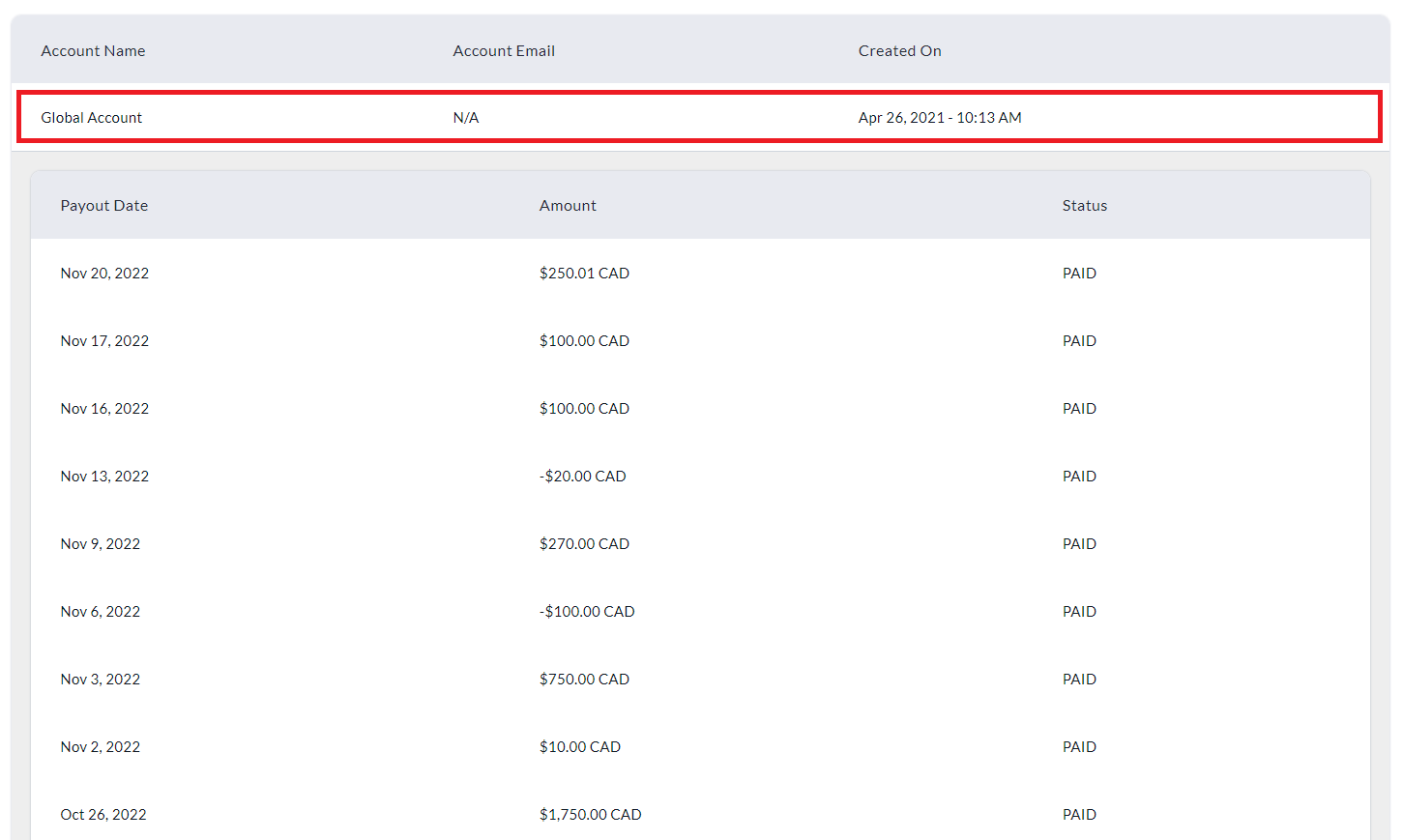Select the $250.01 CAD payout amount
The height and width of the screenshot is (840, 1403).
coord(584,274)
